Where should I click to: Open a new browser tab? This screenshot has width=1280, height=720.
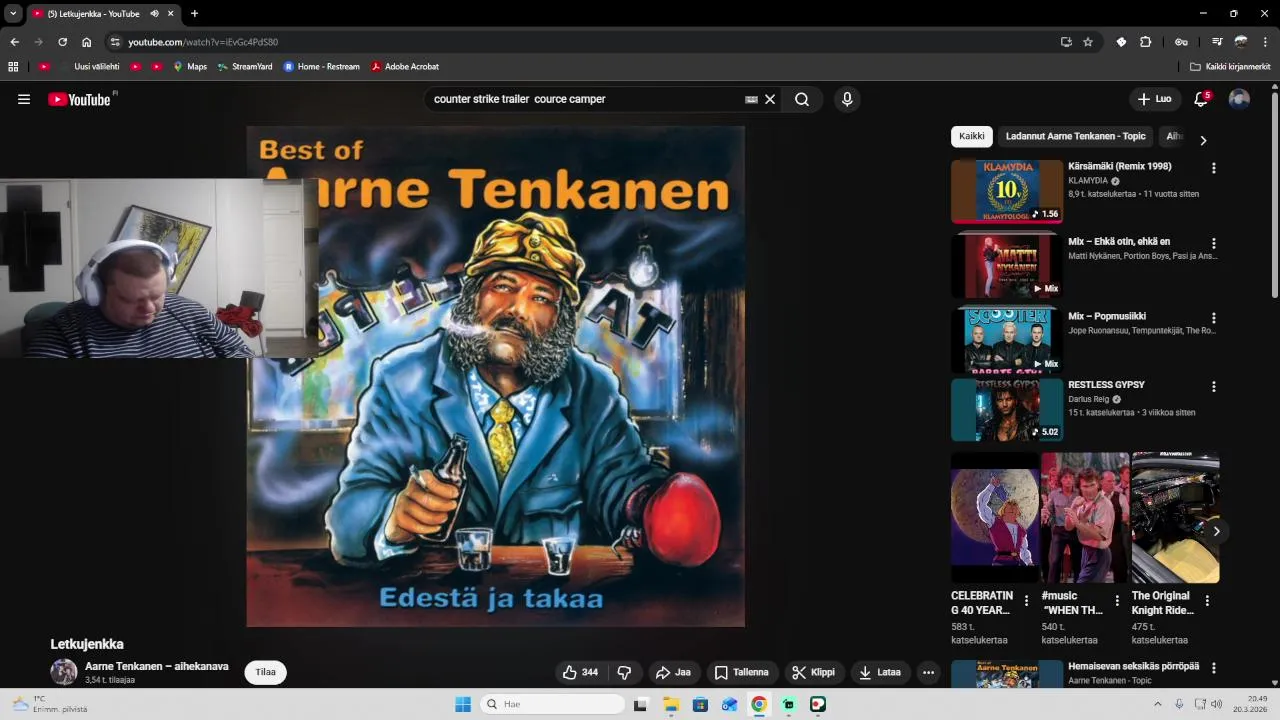(x=194, y=14)
